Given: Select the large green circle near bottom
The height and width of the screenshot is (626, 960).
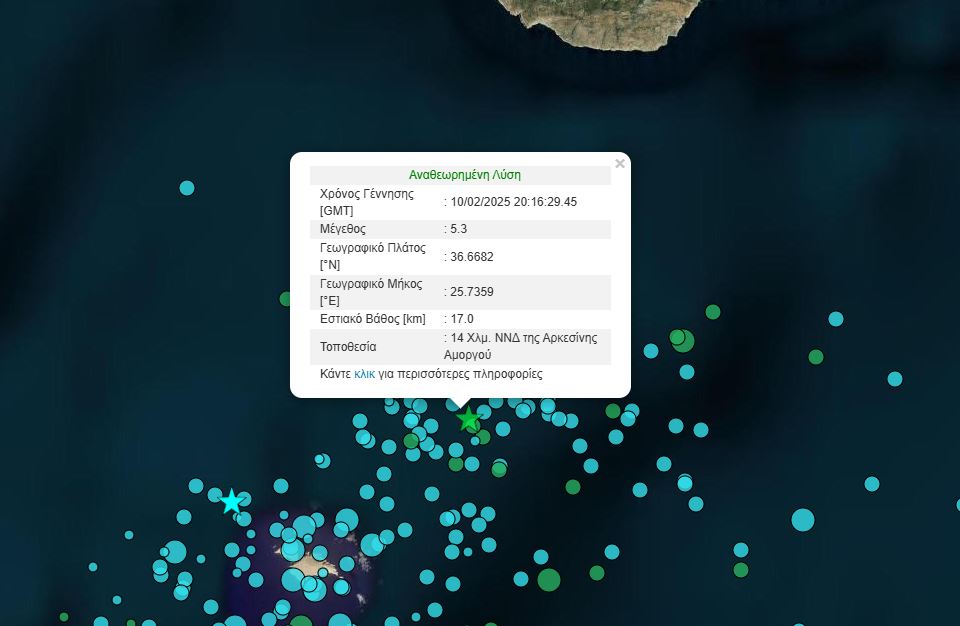Looking at the screenshot, I should (x=549, y=579).
